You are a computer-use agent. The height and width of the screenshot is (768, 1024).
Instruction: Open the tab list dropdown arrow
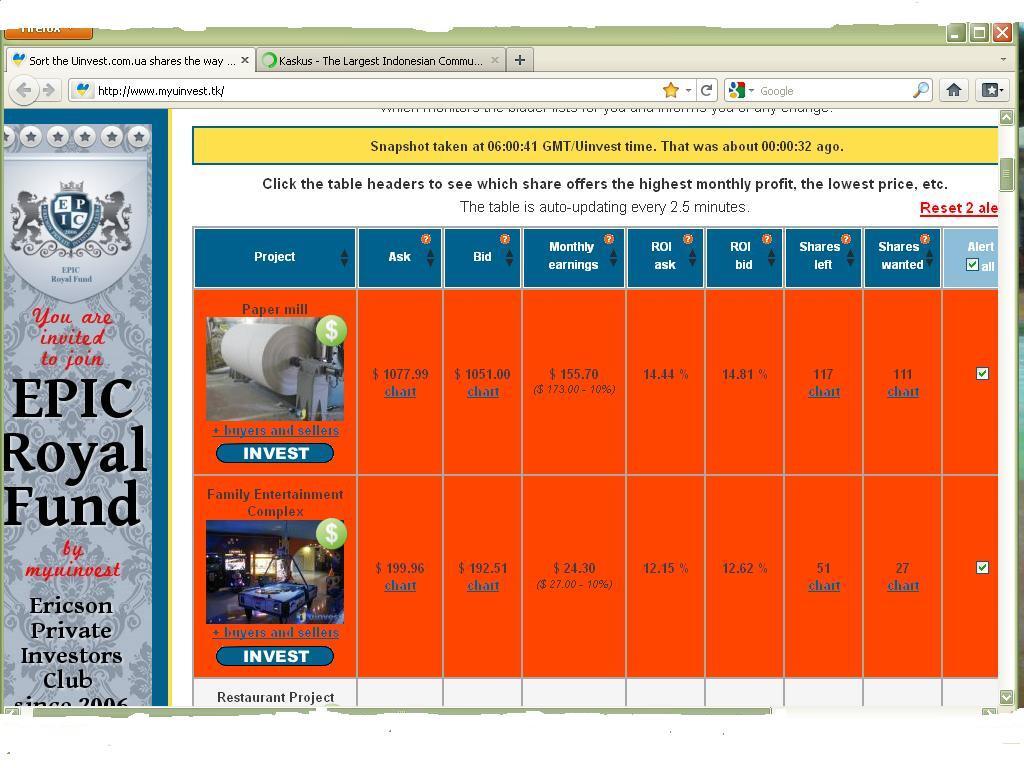1003,59
